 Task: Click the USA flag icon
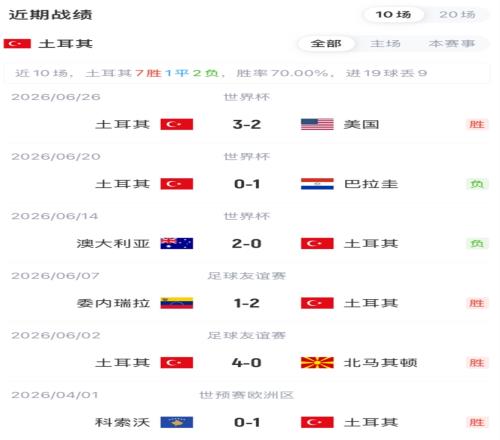[317, 124]
